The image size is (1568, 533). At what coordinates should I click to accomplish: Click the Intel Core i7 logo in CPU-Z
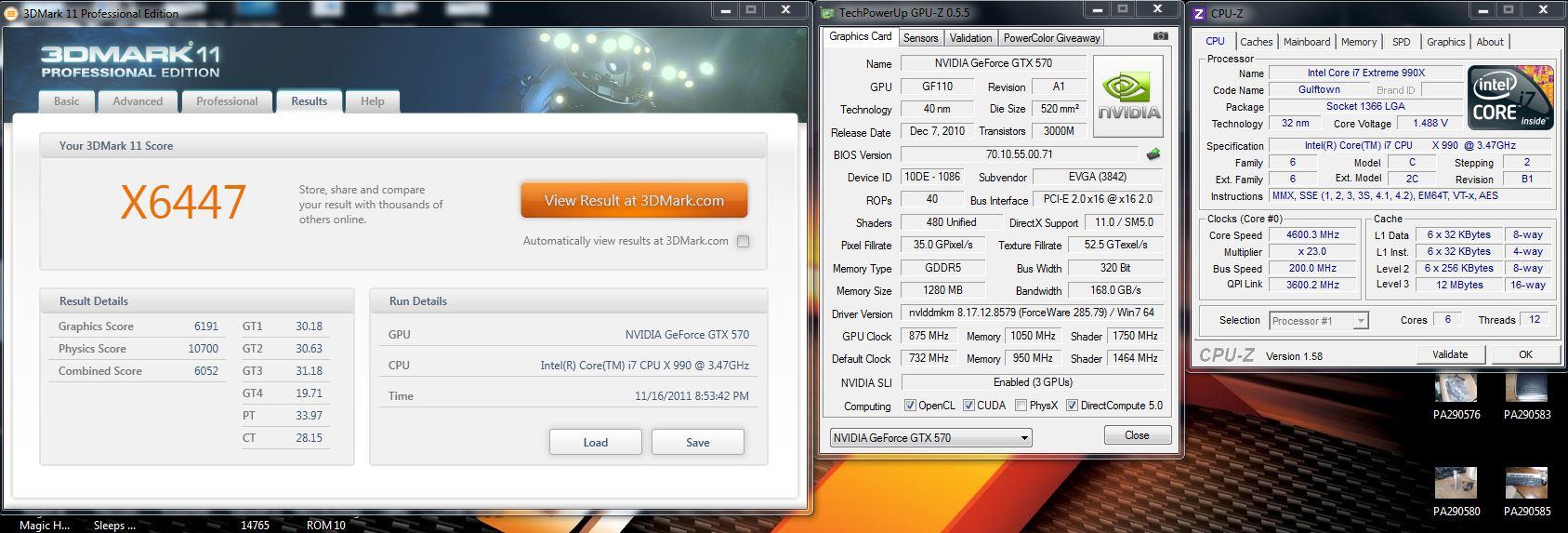(x=1510, y=98)
